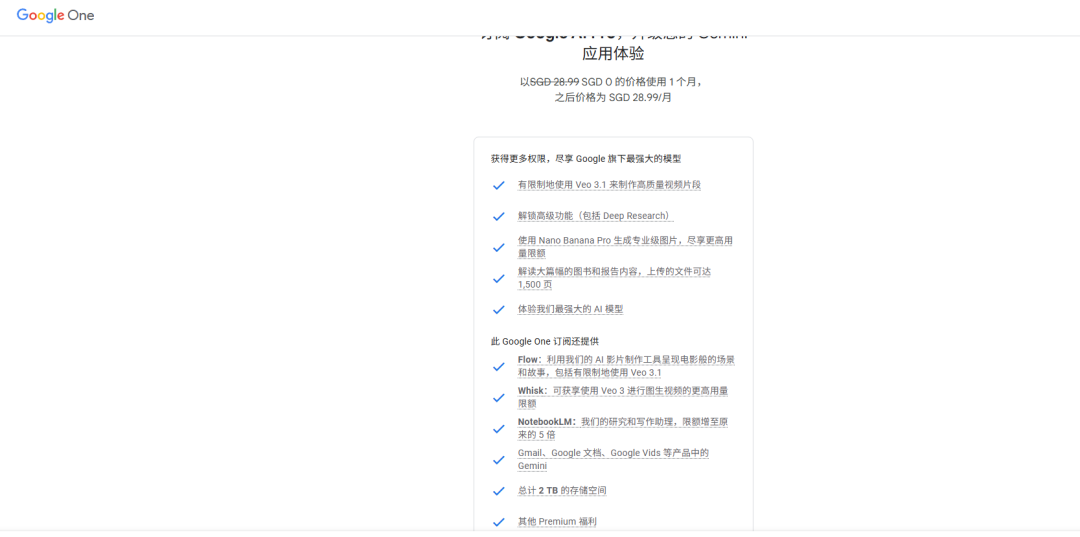Screen dimensions: 1080x537
Task: Open the Whisk 图生视频 description text
Action: (x=623, y=397)
